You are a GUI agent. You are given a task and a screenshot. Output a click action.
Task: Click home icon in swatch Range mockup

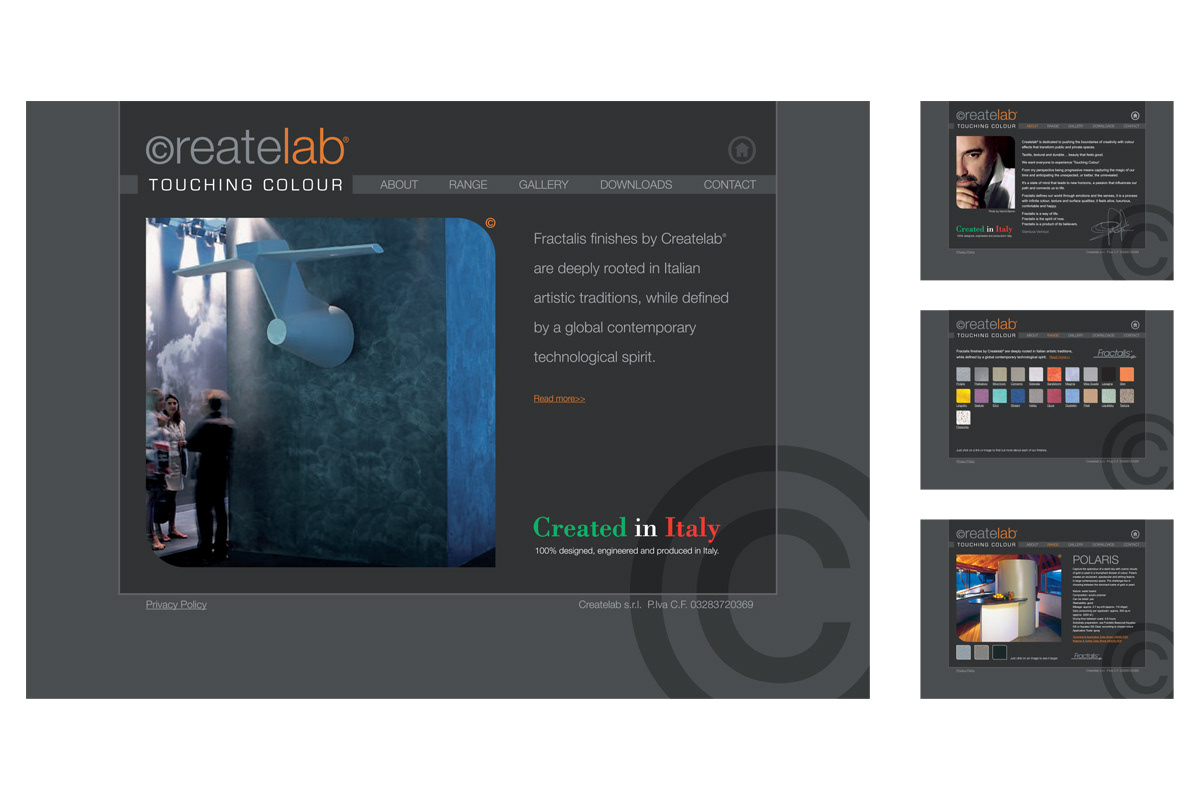(1135, 325)
